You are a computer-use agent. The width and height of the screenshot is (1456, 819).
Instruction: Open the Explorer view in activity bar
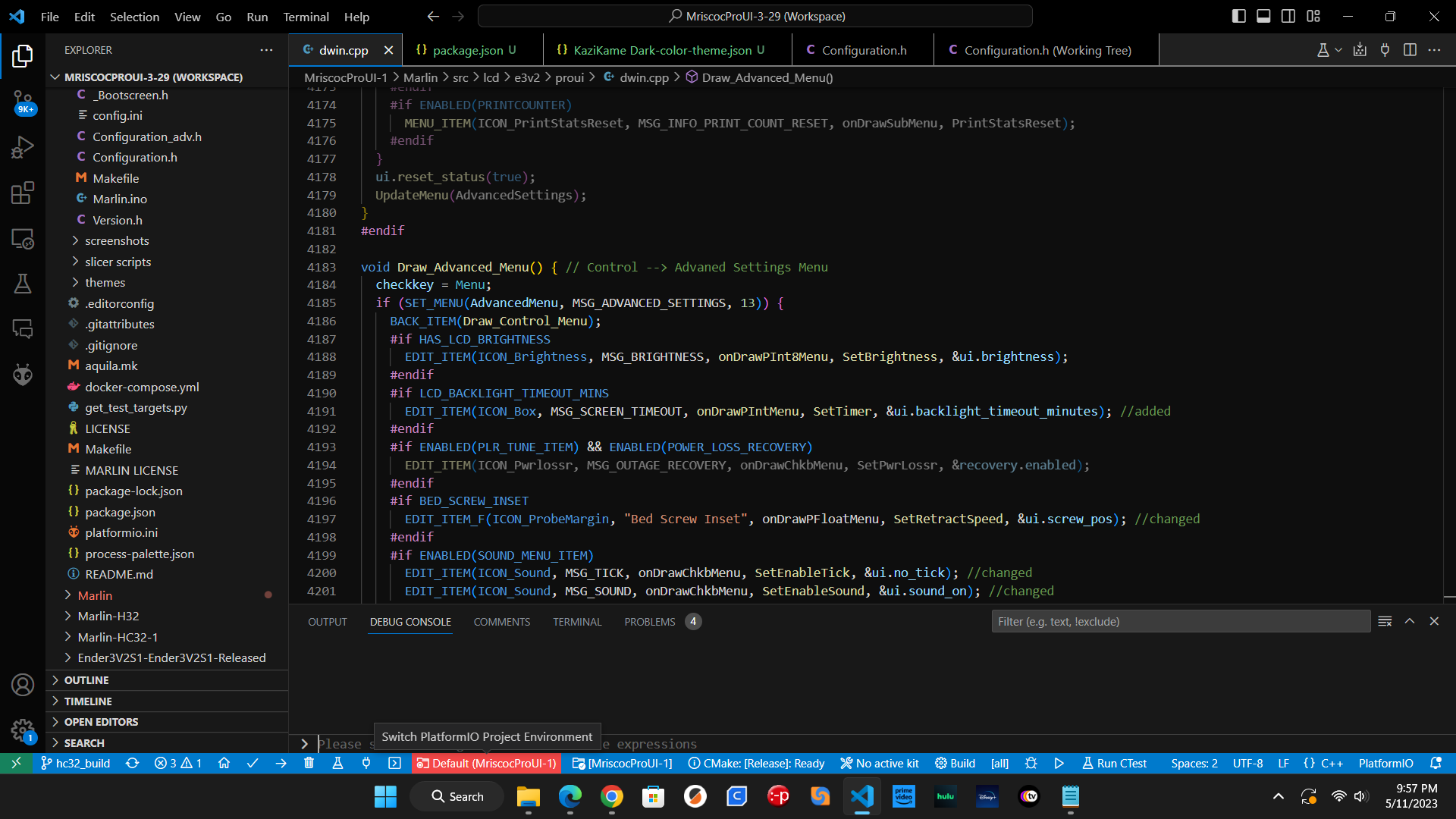[23, 55]
